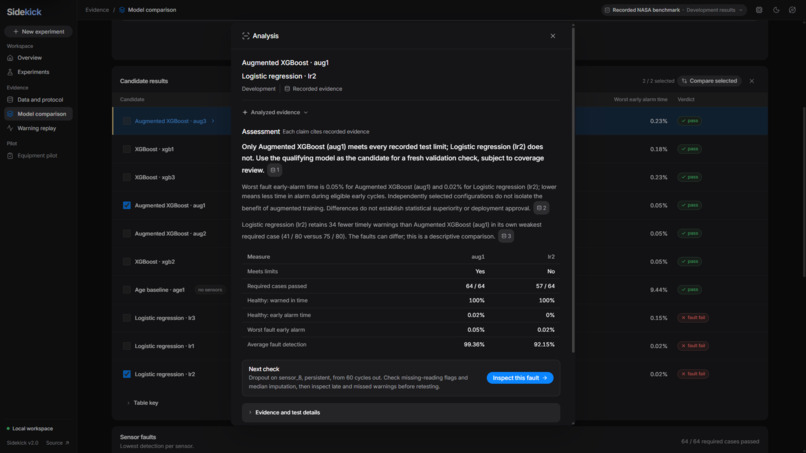Open the Source link in footer
Screen dimensions: 806x453
(x=57, y=443)
